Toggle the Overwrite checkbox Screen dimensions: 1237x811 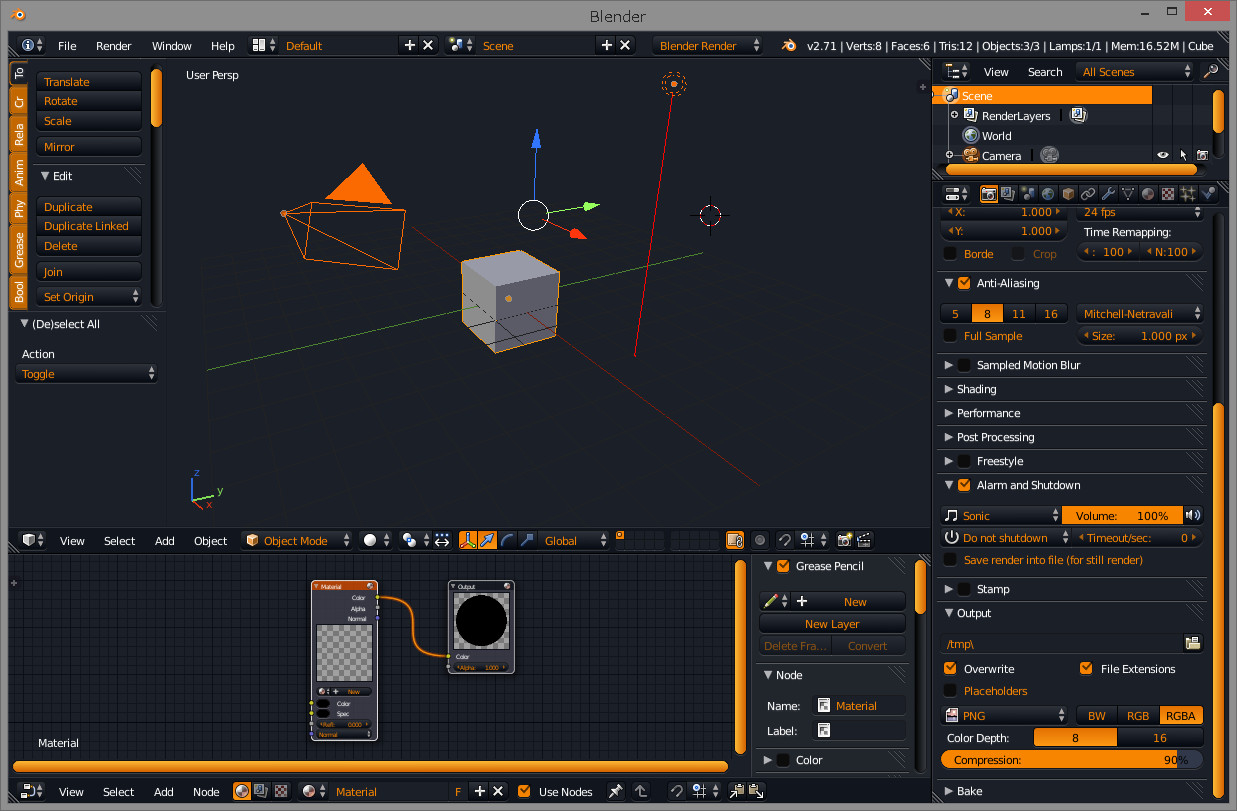(950, 669)
